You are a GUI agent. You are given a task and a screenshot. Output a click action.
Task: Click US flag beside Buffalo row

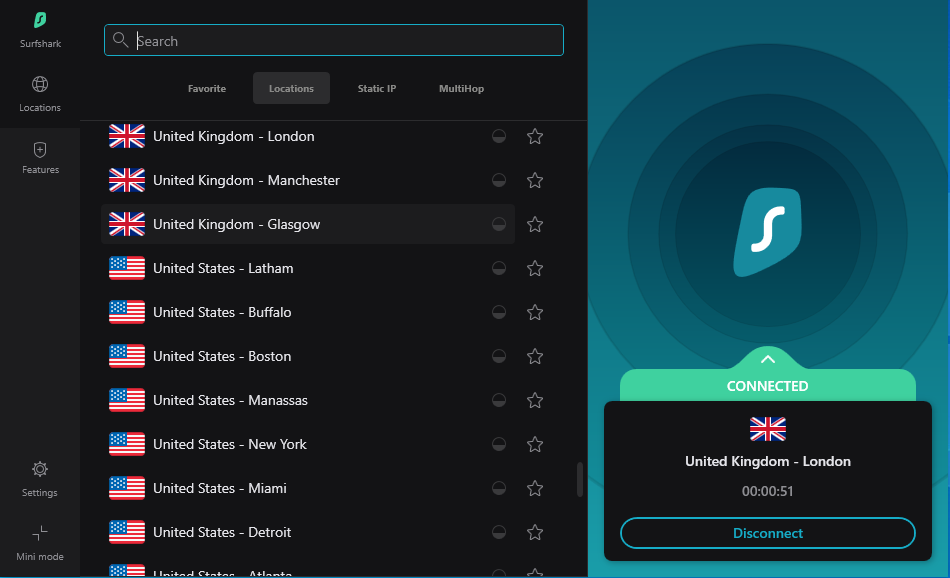(127, 313)
